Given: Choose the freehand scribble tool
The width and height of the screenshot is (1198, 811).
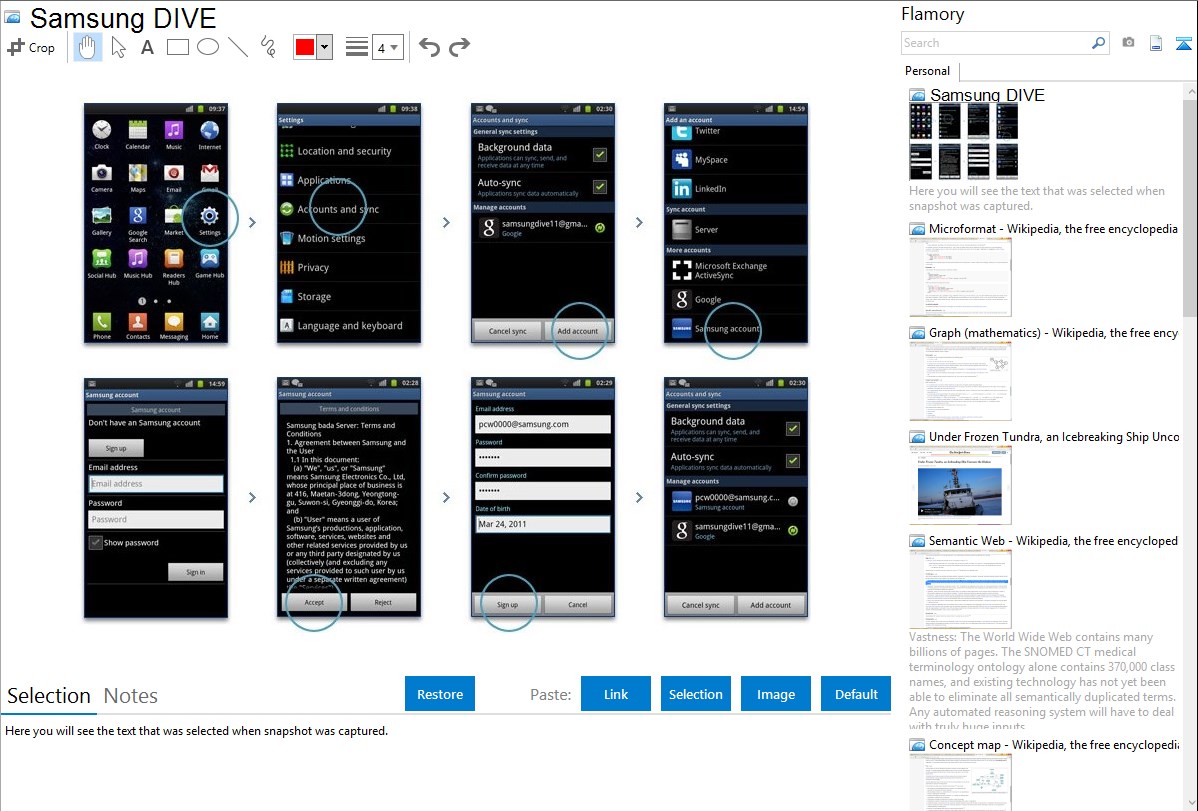Looking at the screenshot, I should point(267,47).
